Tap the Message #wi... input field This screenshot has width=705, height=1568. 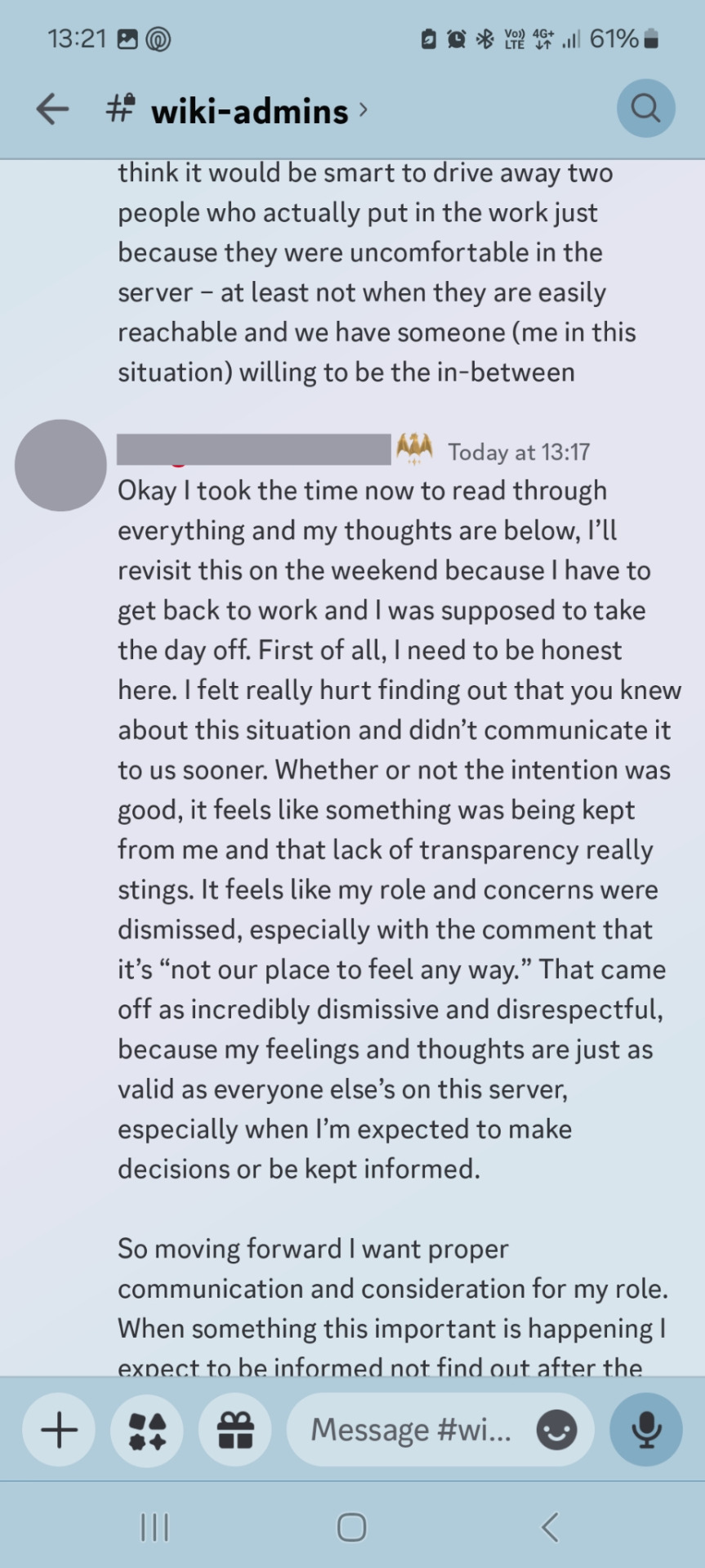tap(440, 1430)
